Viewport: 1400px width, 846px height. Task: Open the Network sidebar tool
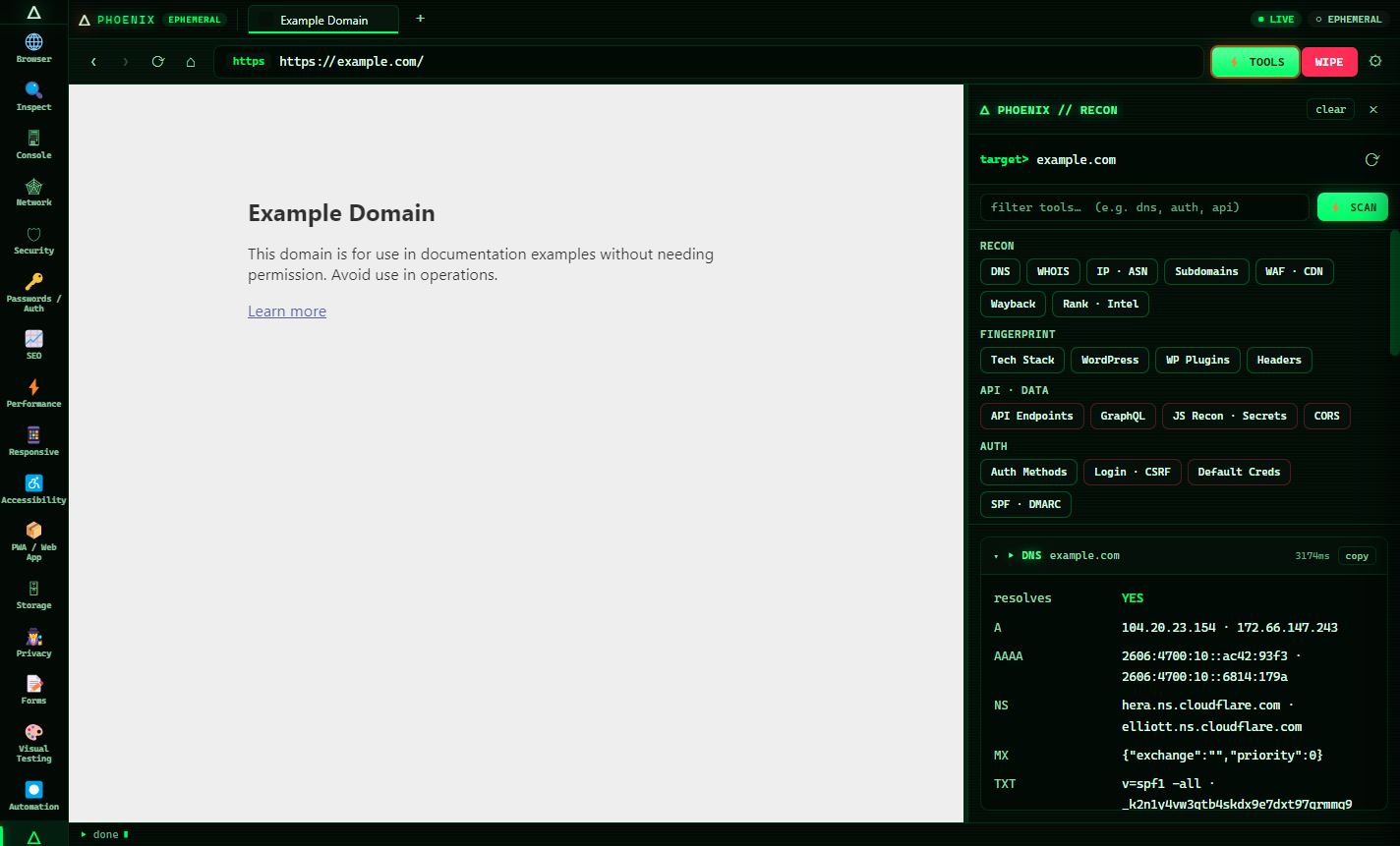point(33,191)
